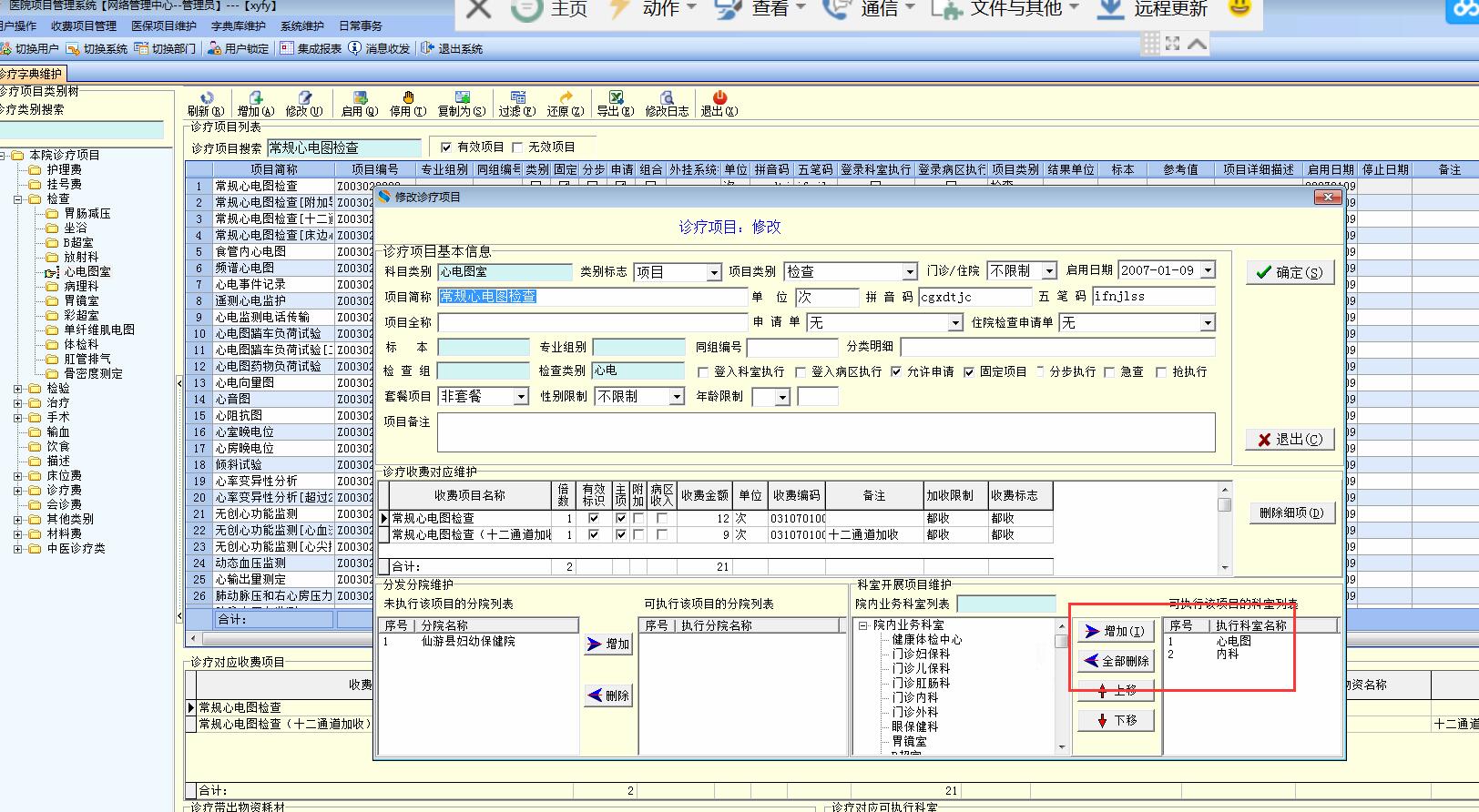Click the 还原 restore toolbar icon
This screenshot has width=1479, height=812.
pos(565,98)
